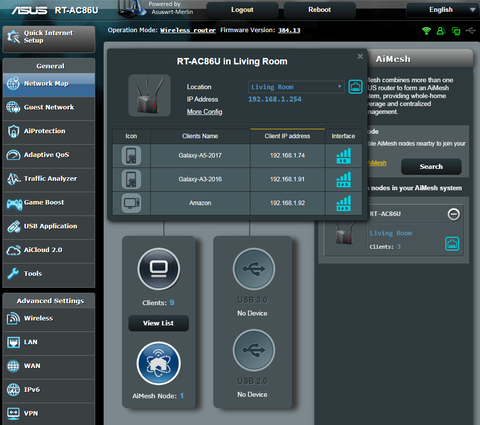Image resolution: width=480 pixels, height=425 pixels.
Task: Open Traffic Analyzer
Action: pos(49,179)
